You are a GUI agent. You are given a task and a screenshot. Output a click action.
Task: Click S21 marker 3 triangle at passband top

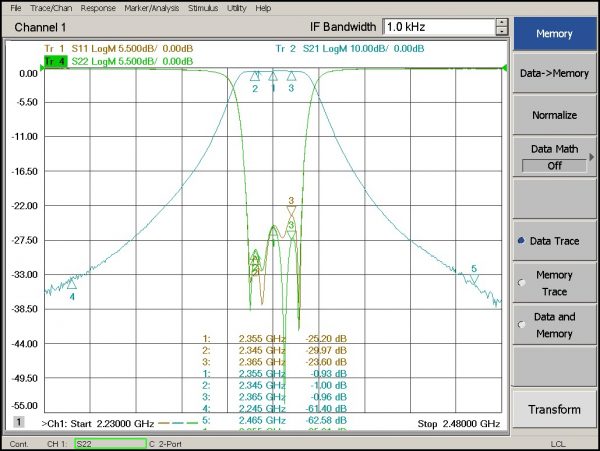(291, 76)
